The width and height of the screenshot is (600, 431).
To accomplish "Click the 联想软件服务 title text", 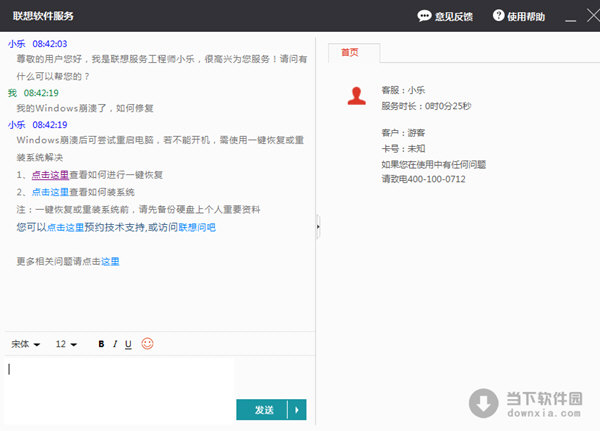I will click(x=43, y=16).
